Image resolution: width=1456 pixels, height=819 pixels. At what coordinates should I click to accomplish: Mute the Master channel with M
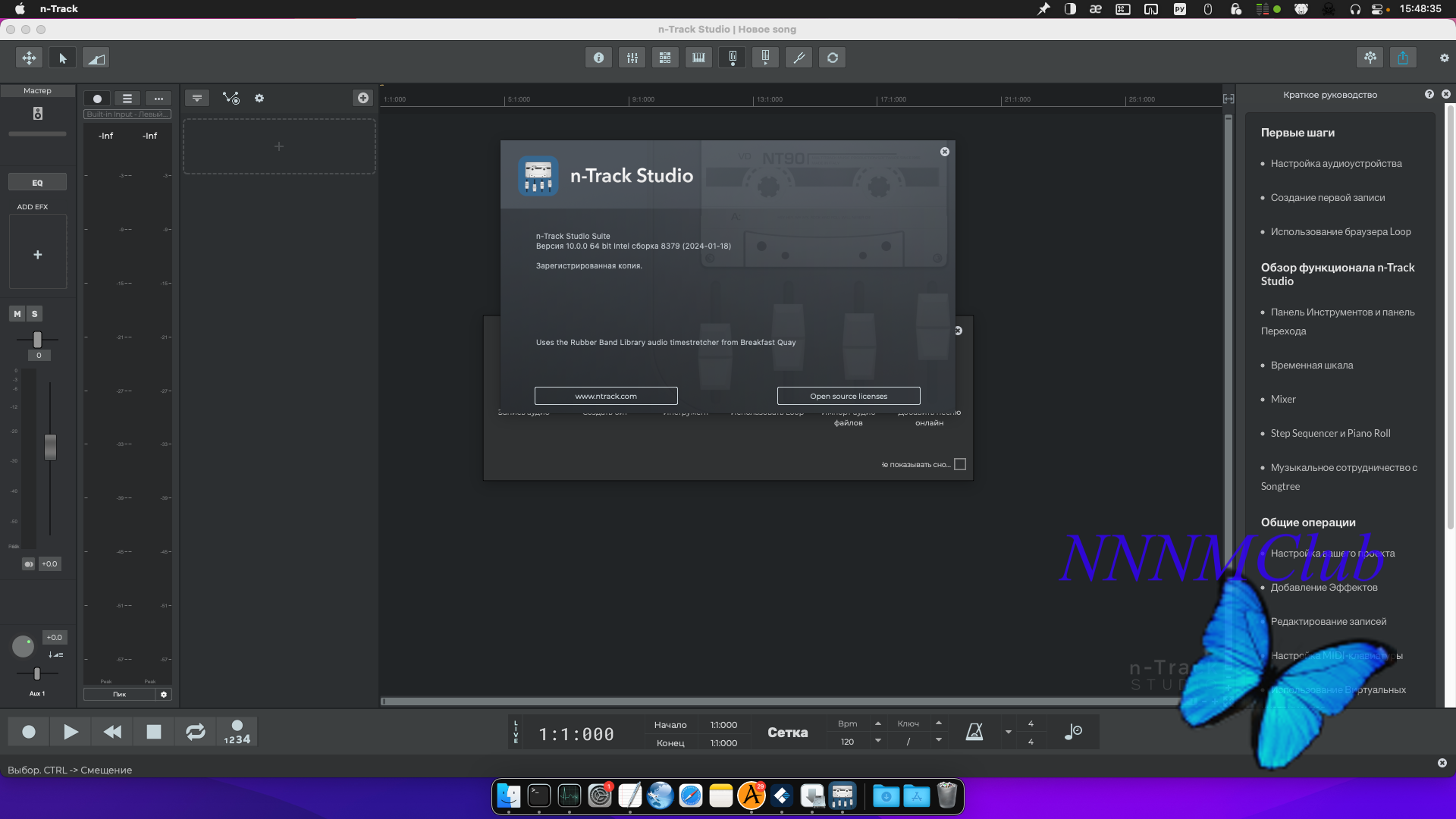pyautogui.click(x=17, y=314)
